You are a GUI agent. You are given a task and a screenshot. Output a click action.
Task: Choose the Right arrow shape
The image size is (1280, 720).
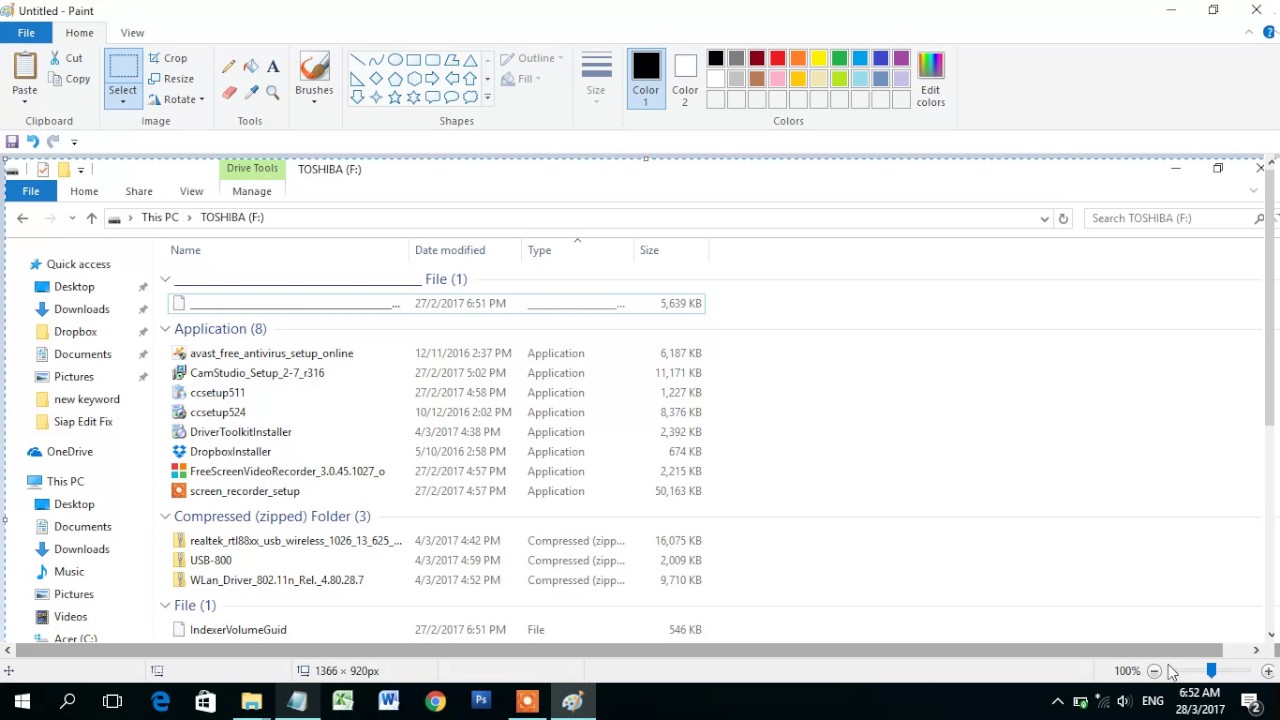point(432,78)
